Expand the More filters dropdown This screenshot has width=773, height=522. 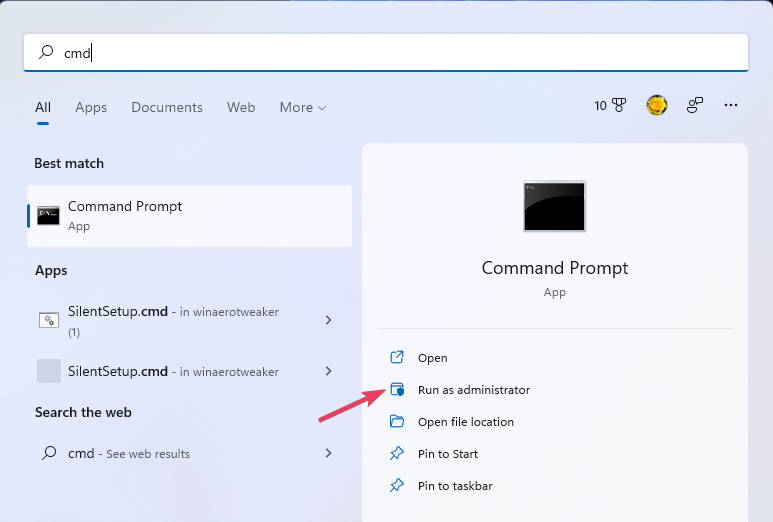pos(303,107)
